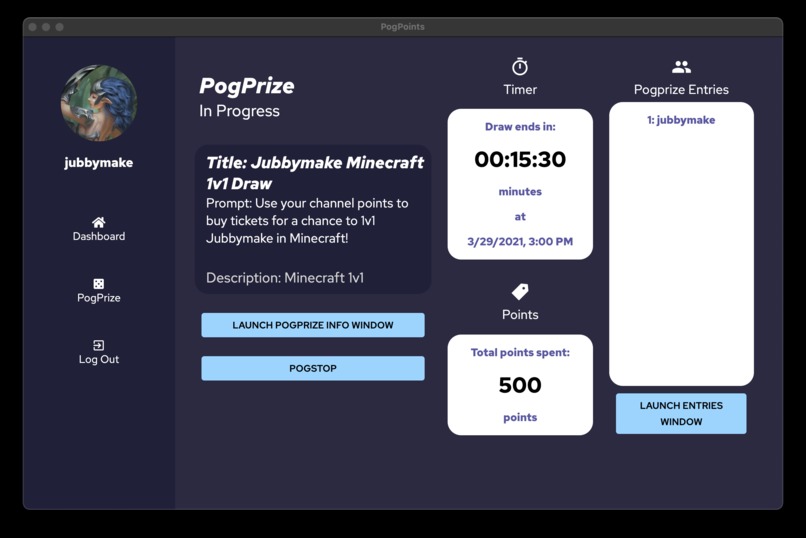
Task: Click the 'Points' heading label
Action: (520, 315)
